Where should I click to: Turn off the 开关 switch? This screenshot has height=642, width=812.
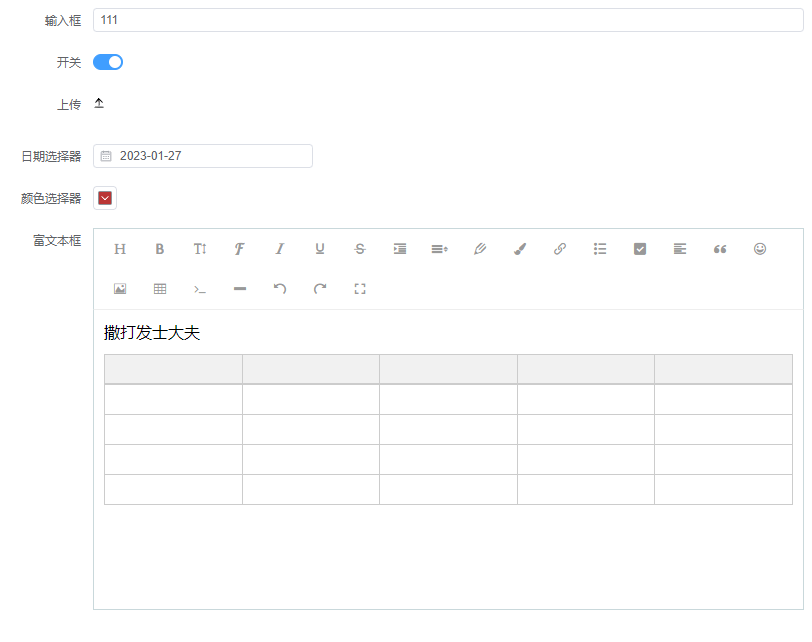pos(108,62)
